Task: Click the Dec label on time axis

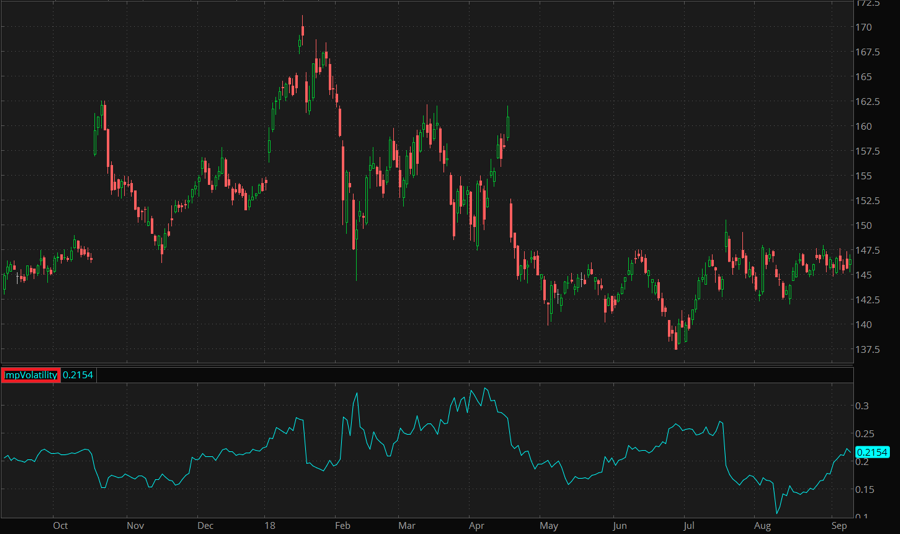Action: point(205,524)
